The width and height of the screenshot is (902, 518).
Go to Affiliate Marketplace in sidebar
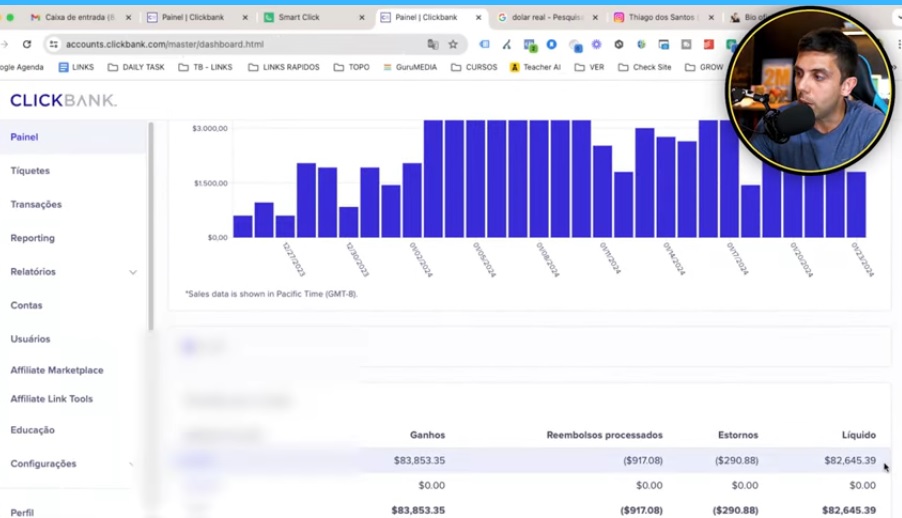(x=57, y=370)
